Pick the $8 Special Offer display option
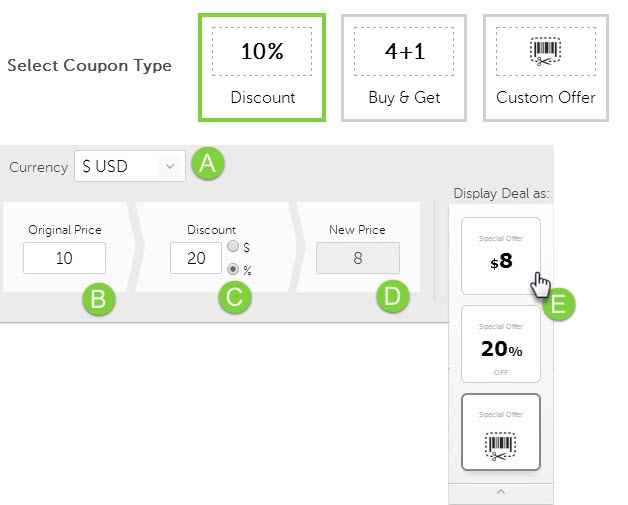The width and height of the screenshot is (628, 505). pos(500,256)
